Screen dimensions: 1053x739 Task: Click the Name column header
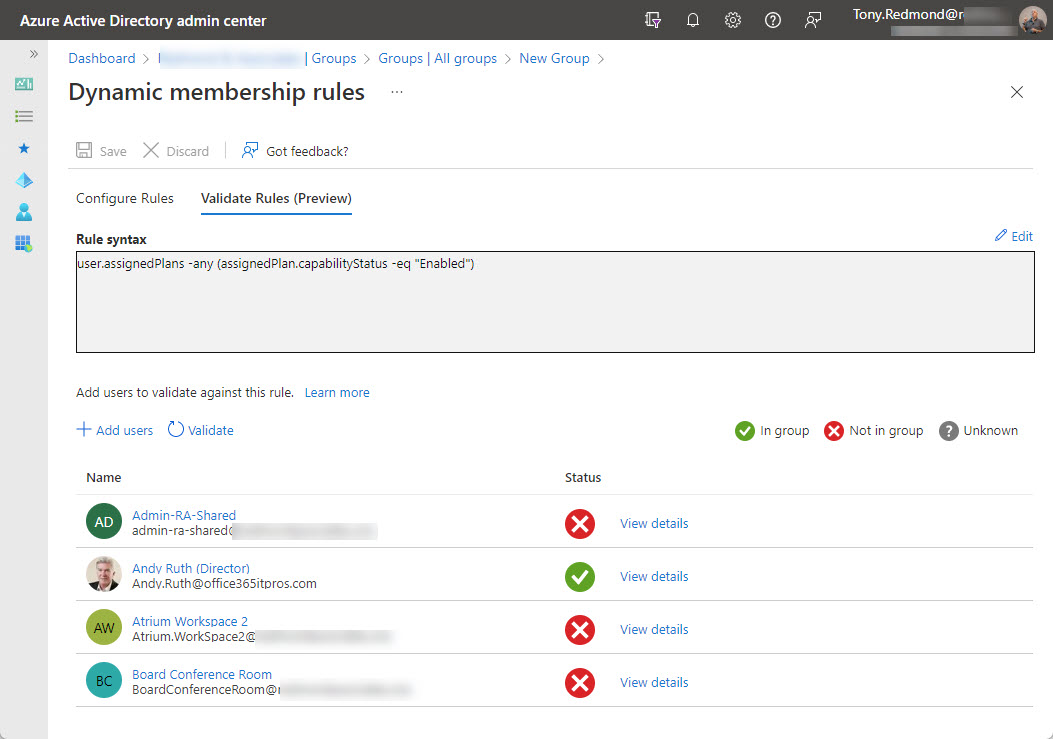[x=103, y=478]
